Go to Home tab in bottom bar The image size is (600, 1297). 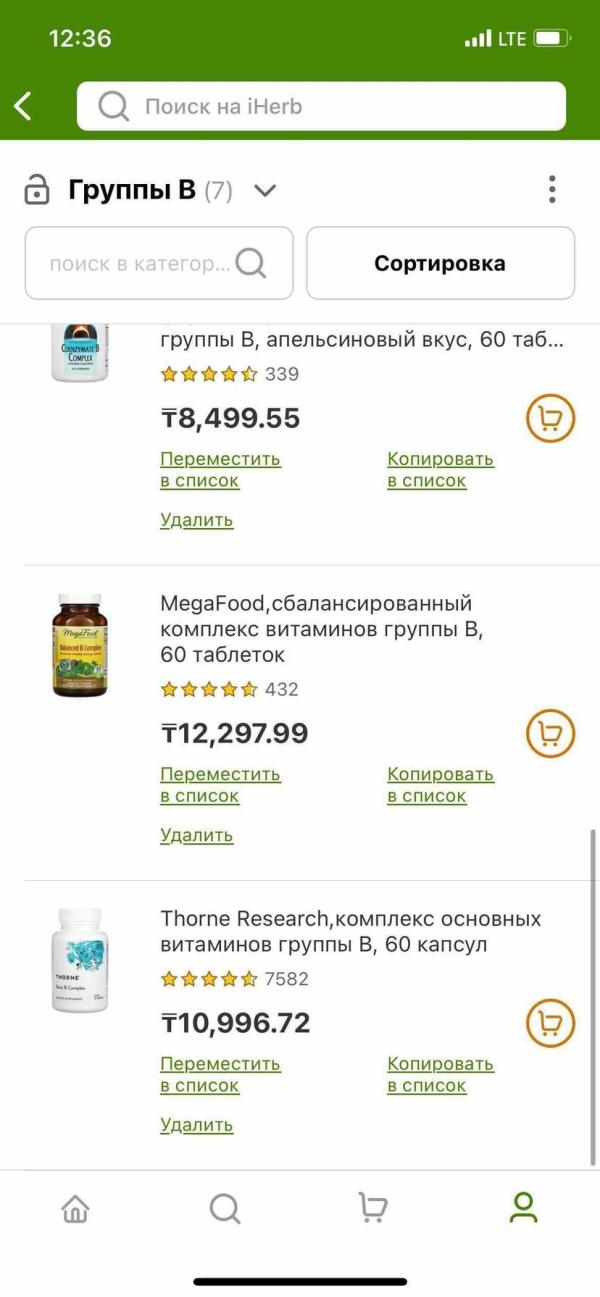pos(75,1208)
